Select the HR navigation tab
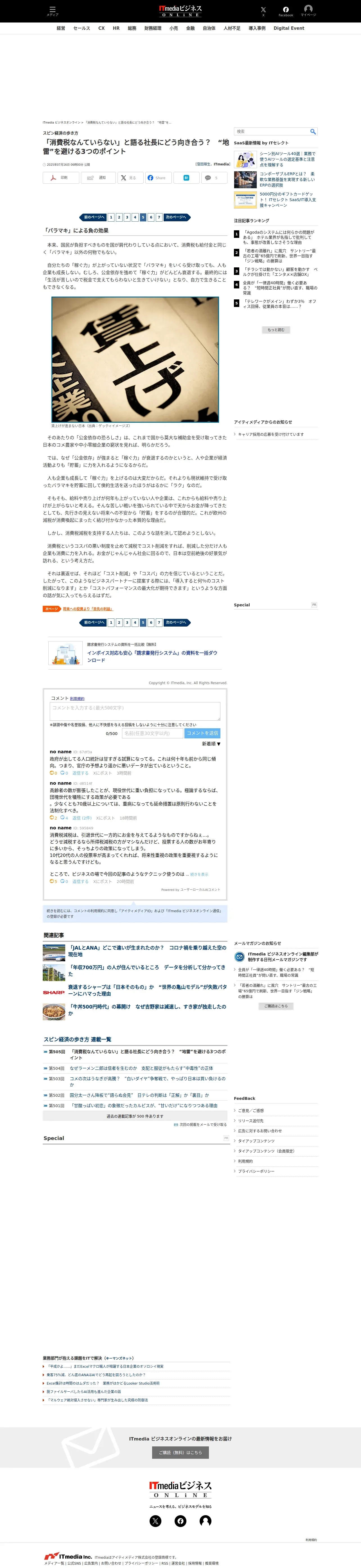 click(116, 28)
